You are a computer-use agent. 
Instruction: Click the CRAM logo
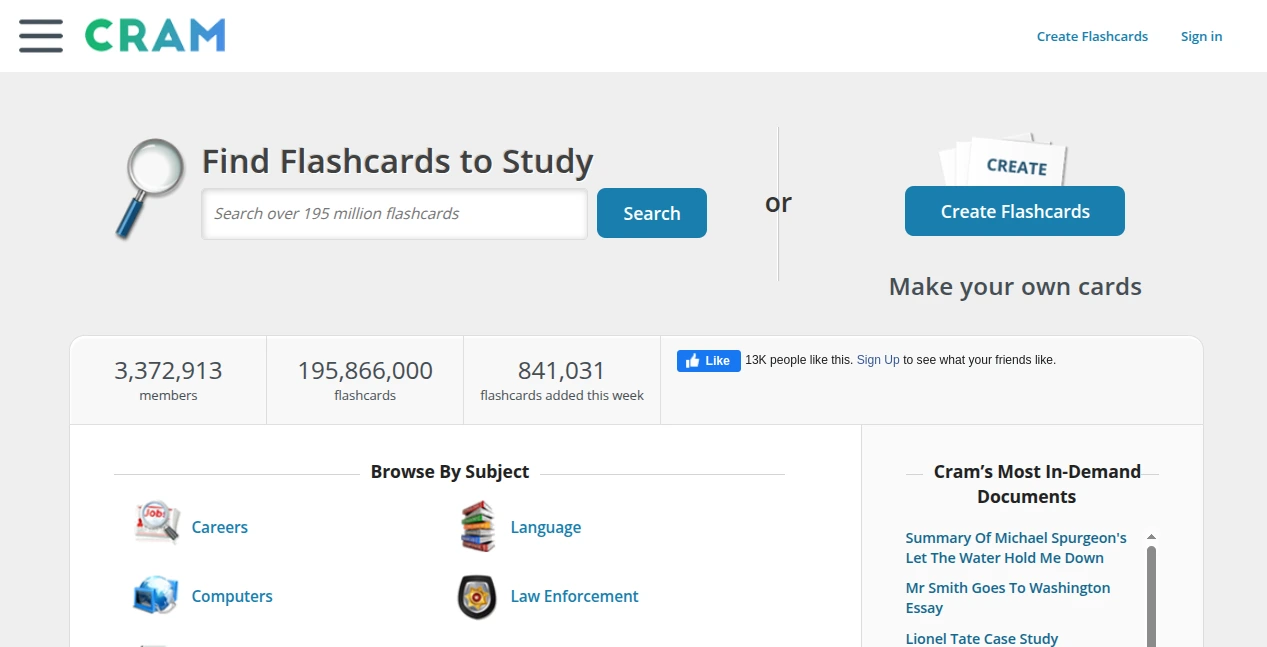[x=155, y=36]
